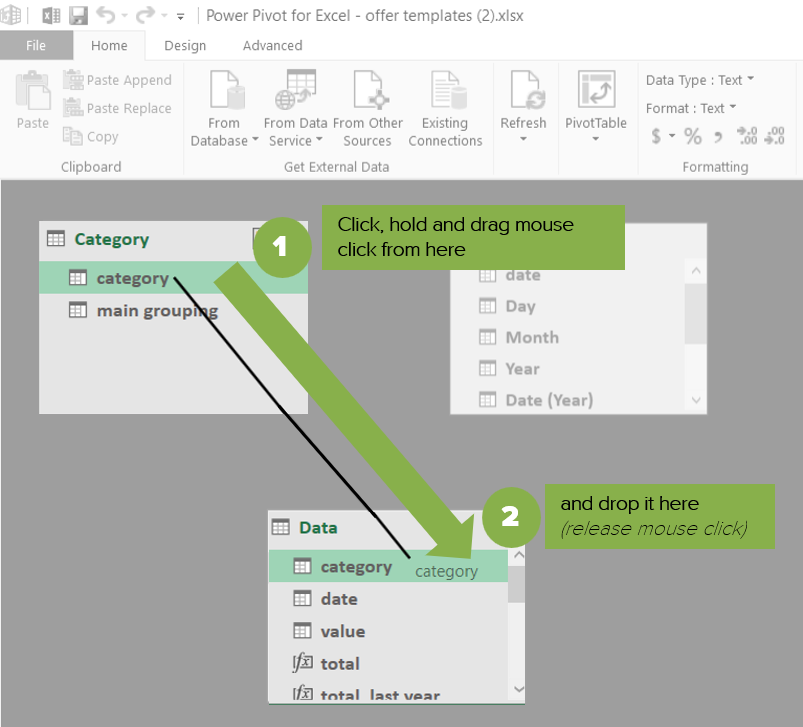Click the Copy button
Image resolution: width=803 pixels, height=727 pixels.
pos(91,136)
